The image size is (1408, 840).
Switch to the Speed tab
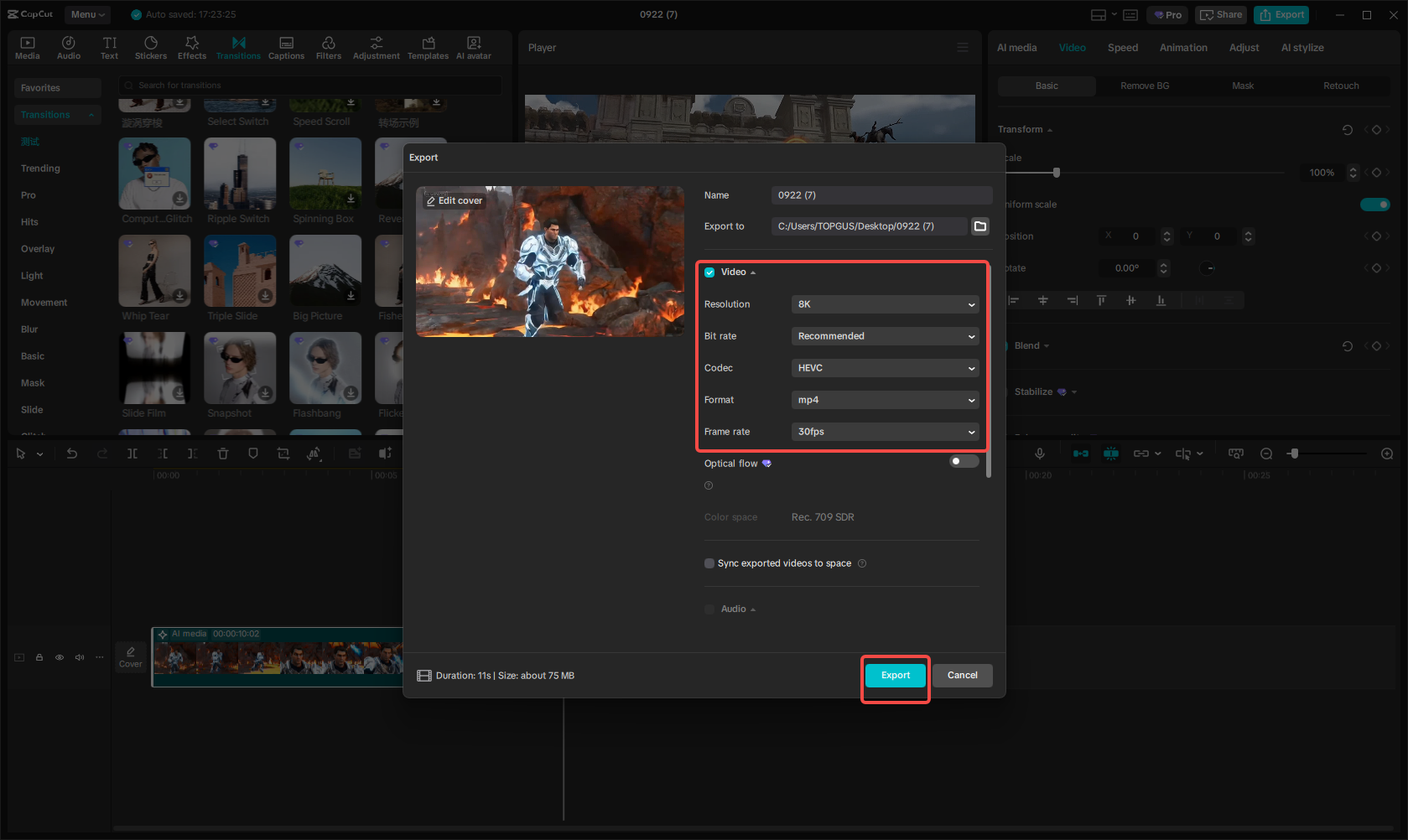pyautogui.click(x=1123, y=48)
